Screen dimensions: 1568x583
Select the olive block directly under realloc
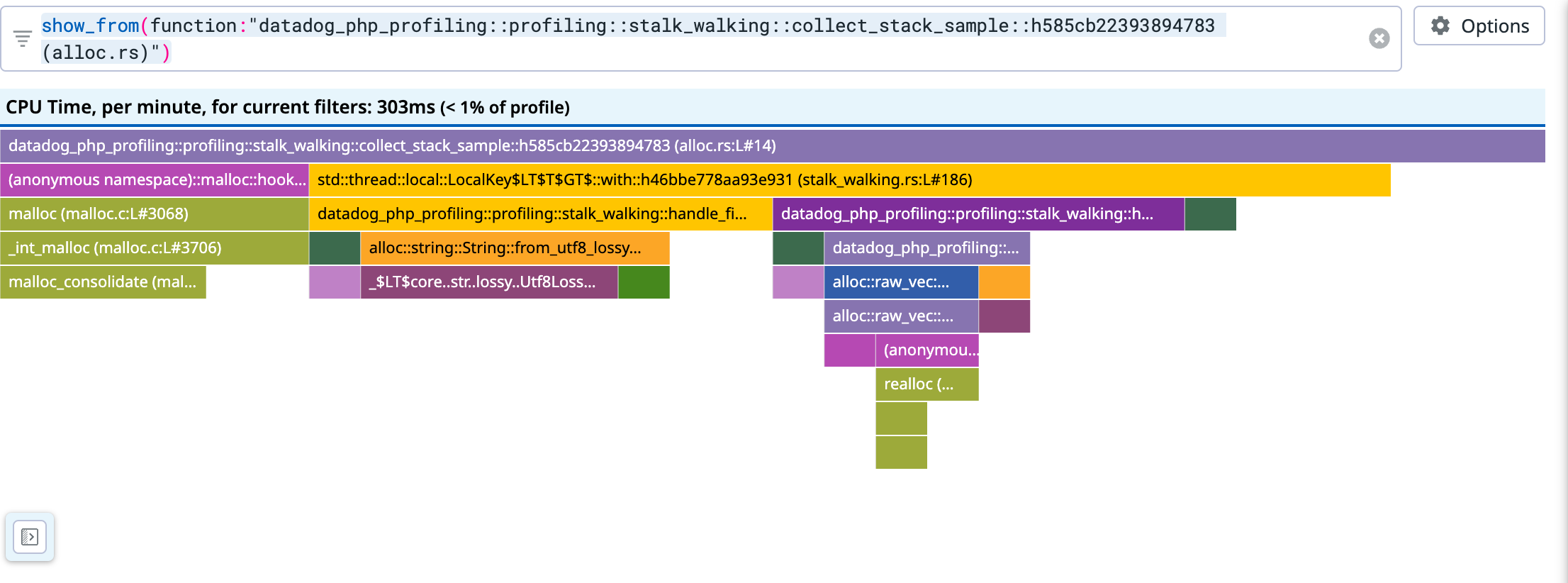tap(902, 418)
